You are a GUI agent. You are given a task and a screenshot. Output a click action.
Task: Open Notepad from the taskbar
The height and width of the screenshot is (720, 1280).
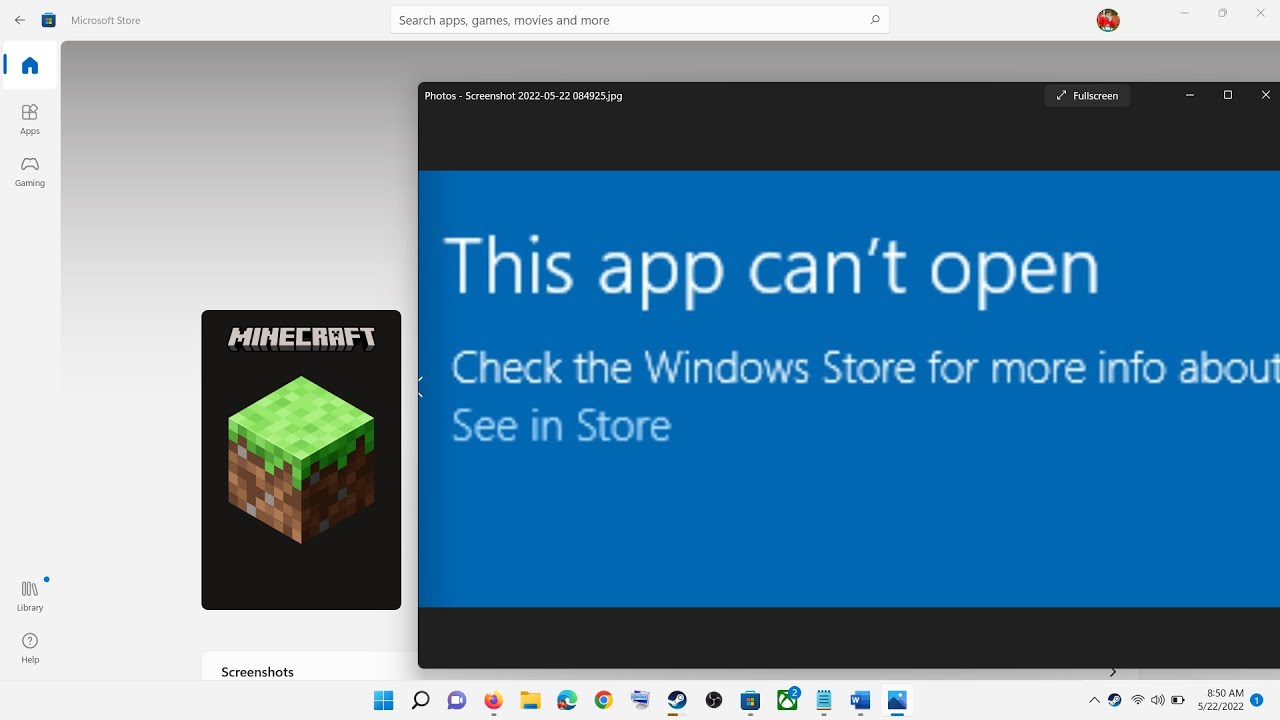pyautogui.click(x=824, y=700)
